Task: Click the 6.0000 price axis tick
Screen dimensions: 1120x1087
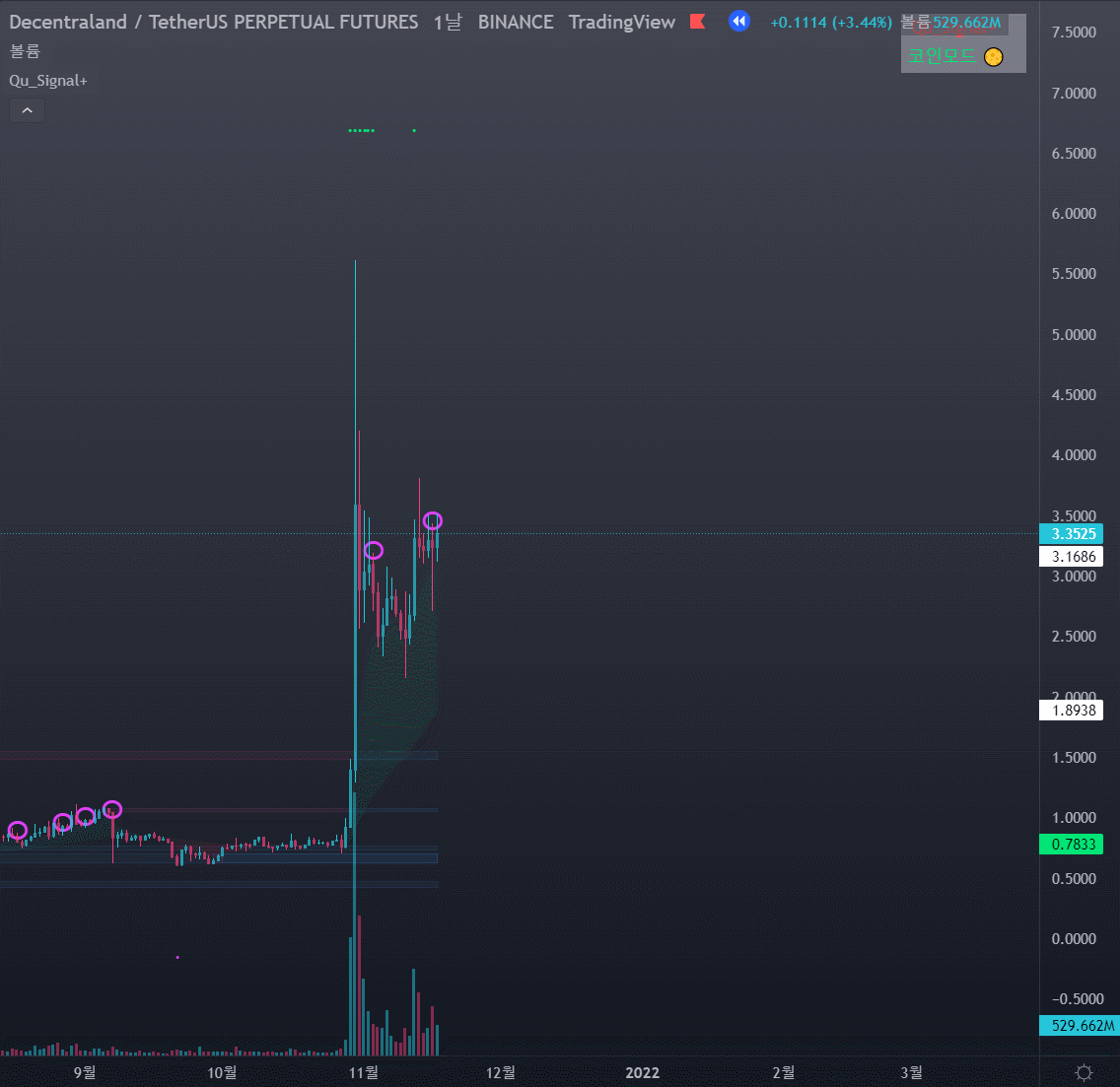Action: coord(1074,214)
